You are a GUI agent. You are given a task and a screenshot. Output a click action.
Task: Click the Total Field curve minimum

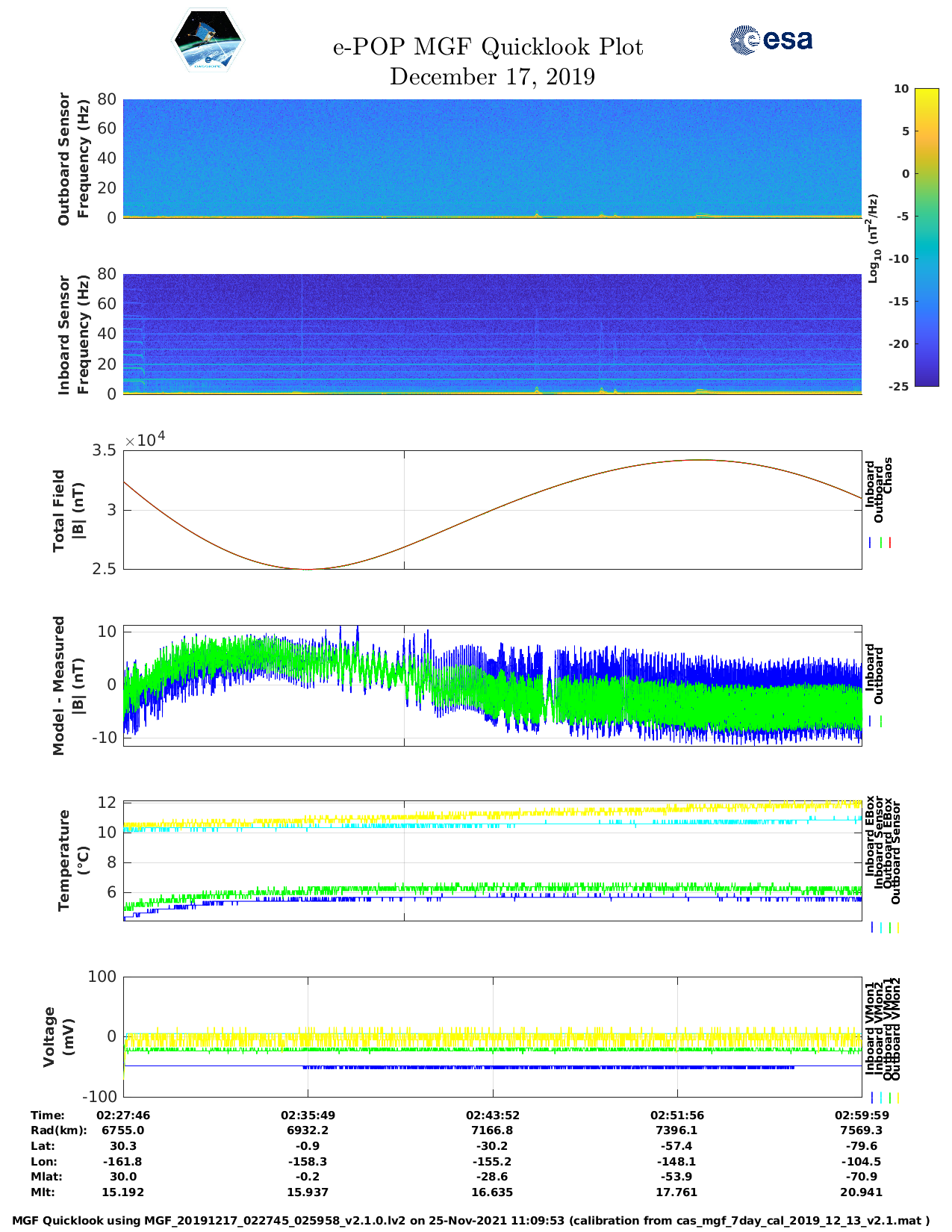[307, 569]
